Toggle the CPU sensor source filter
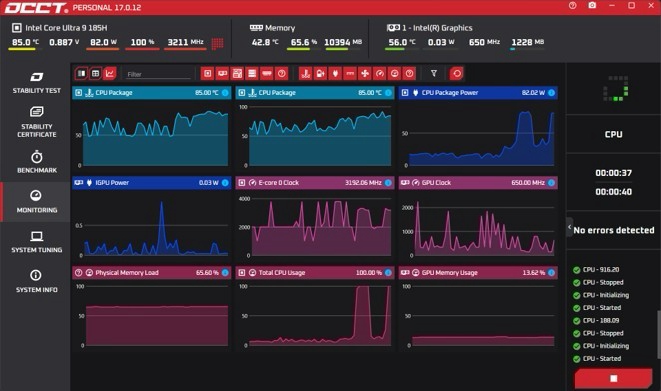The image size is (661, 391). [x=207, y=74]
